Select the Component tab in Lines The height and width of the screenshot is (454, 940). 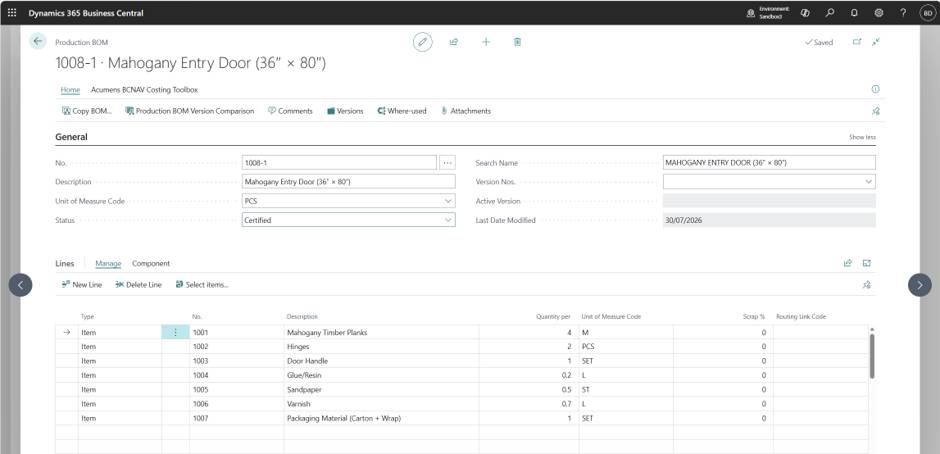tap(150, 264)
